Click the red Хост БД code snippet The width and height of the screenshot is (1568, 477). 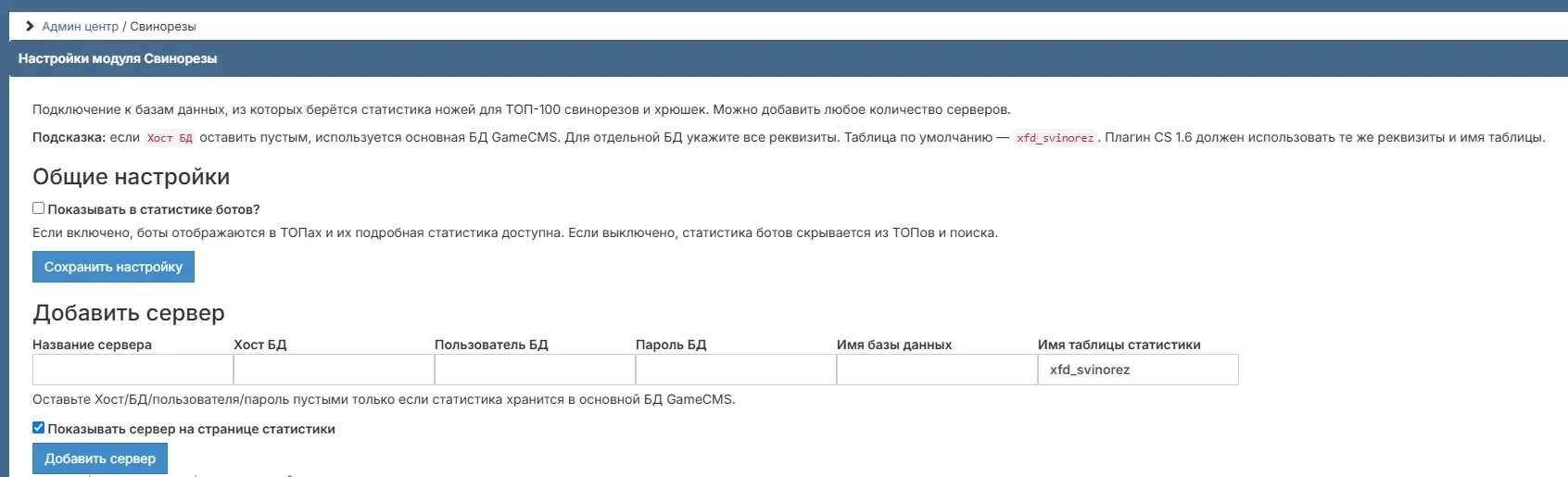tap(170, 138)
